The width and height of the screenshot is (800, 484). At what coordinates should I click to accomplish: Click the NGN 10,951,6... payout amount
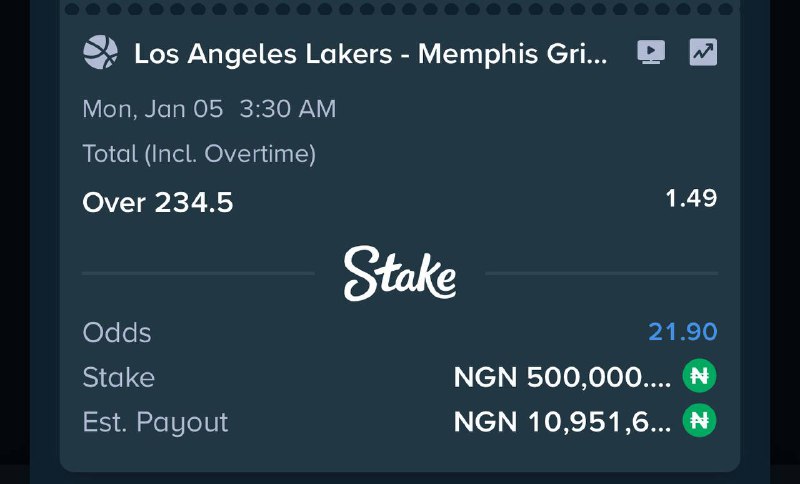tap(562, 422)
